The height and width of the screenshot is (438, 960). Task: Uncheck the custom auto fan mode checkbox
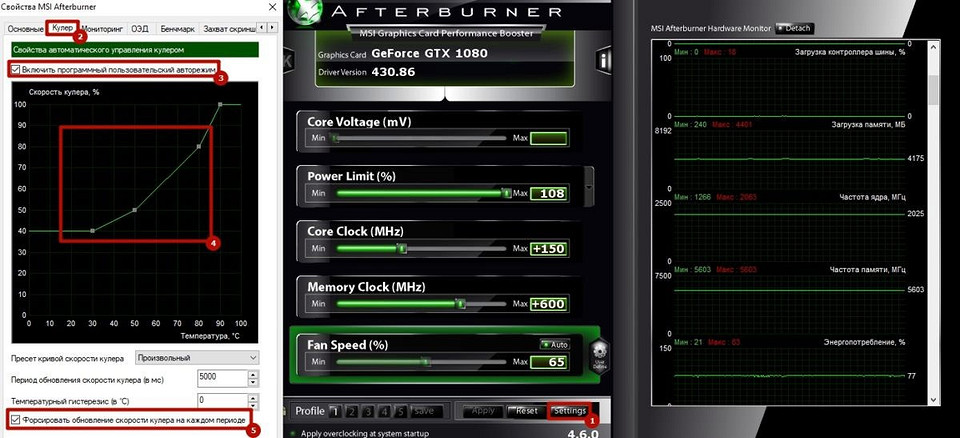[14, 70]
